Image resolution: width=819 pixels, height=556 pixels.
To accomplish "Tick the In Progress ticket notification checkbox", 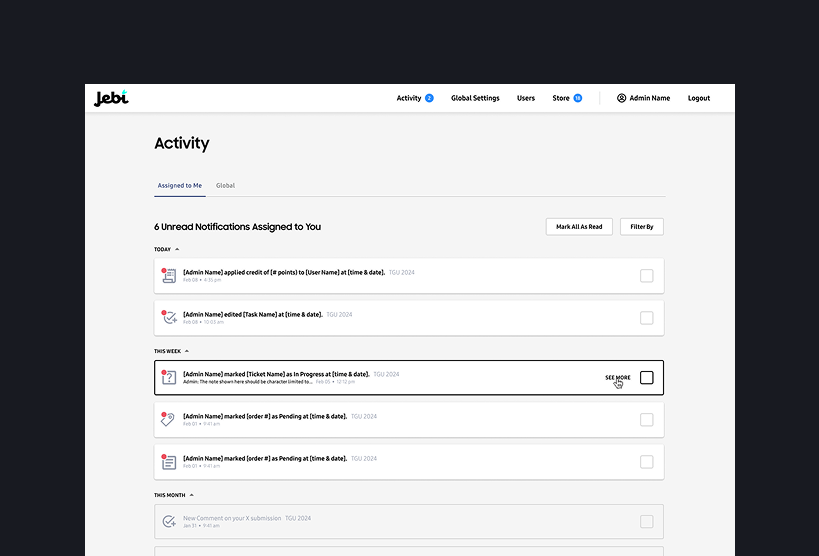I will click(x=646, y=377).
